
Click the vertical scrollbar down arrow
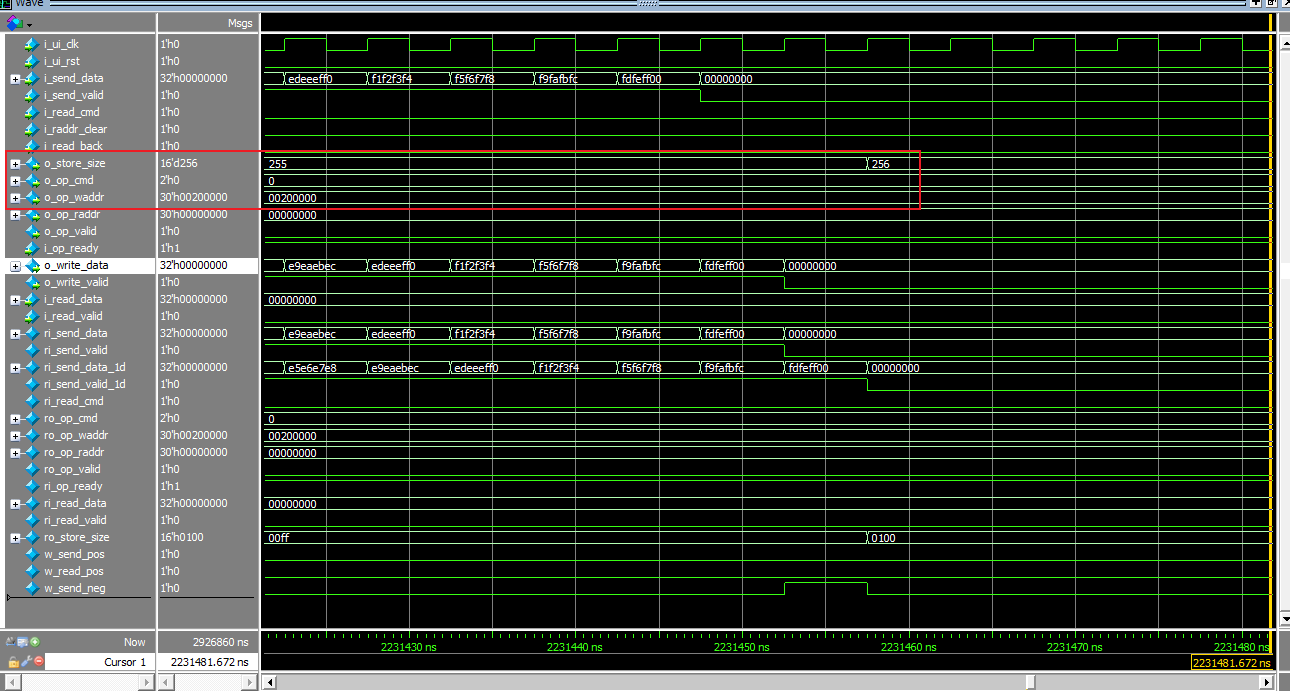1284,620
